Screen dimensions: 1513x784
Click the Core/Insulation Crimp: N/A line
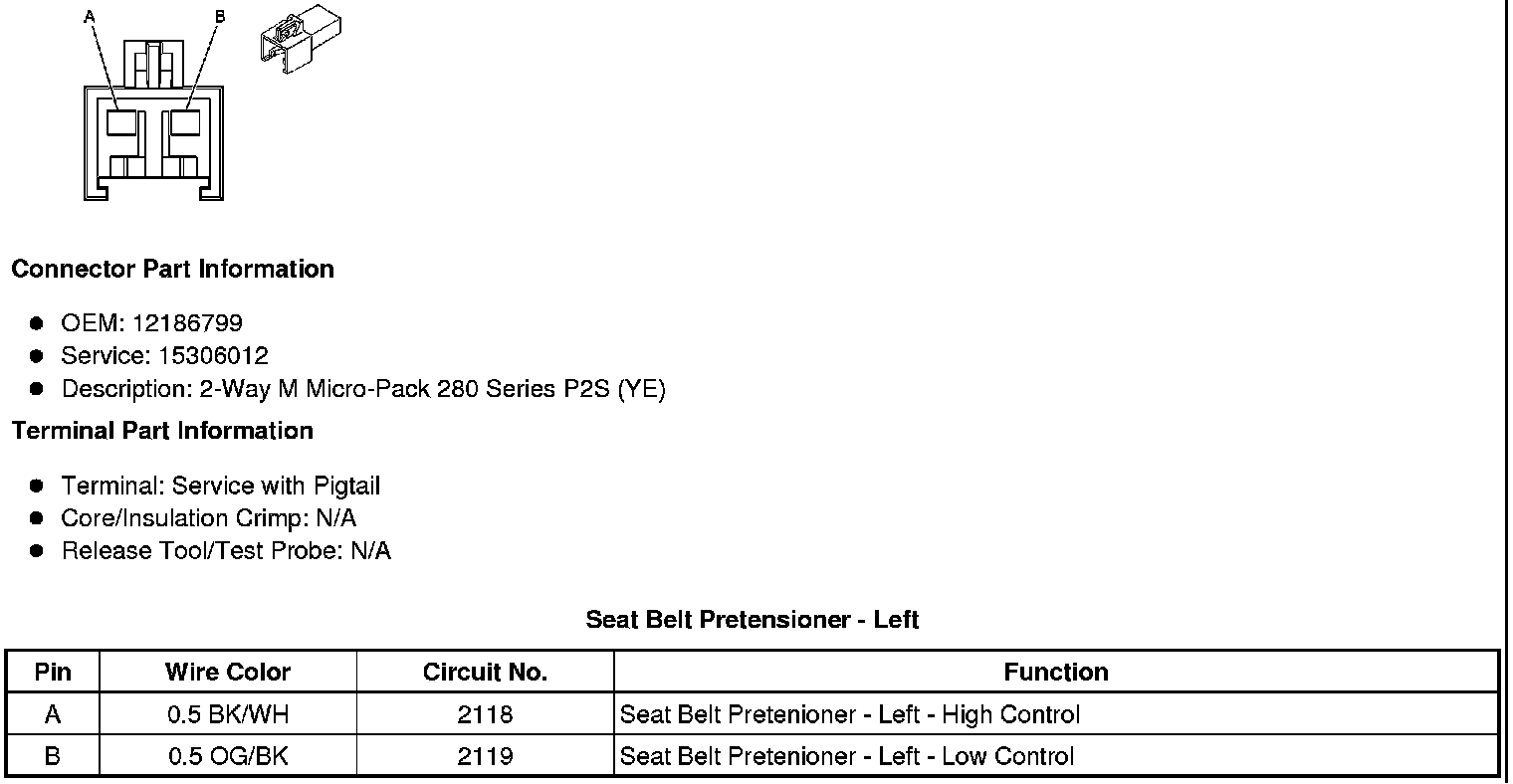[x=208, y=518]
